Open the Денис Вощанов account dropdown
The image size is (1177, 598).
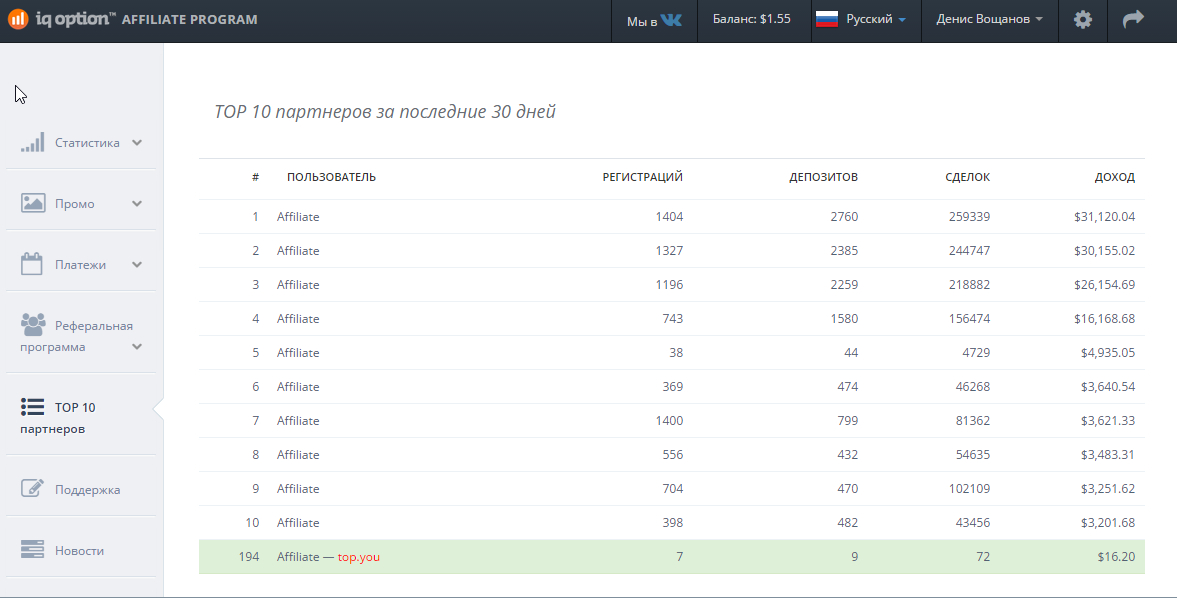coord(989,20)
